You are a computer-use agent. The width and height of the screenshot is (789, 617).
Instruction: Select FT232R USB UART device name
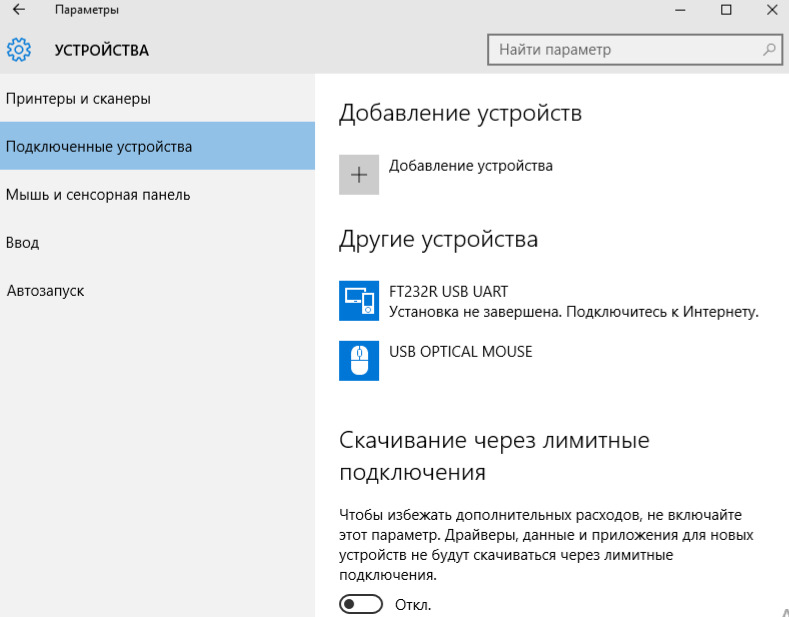(x=448, y=291)
